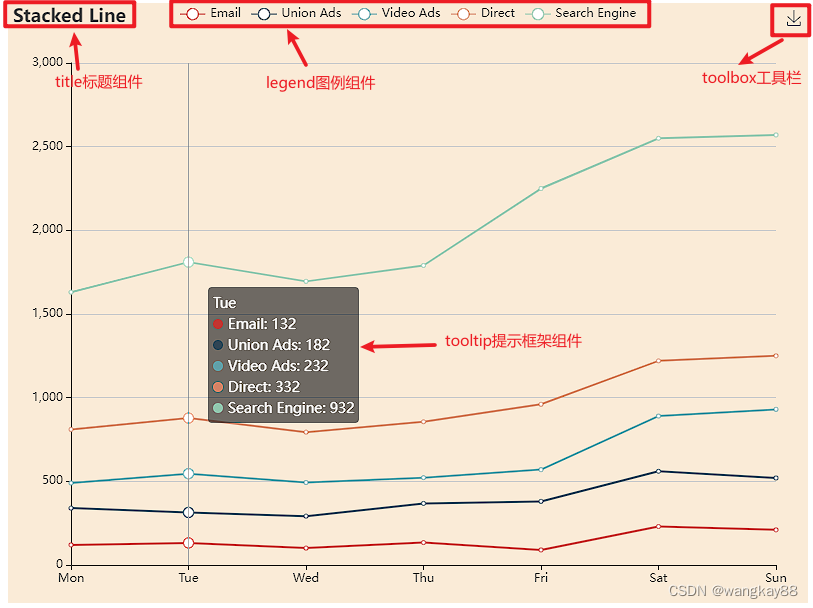Viewport: 813px width, 608px height.
Task: Click the 1,000 y-axis label
Action: pos(48,397)
